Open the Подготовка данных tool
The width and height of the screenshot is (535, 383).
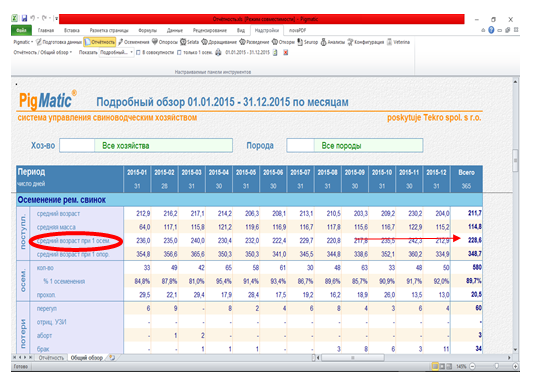(x=59, y=42)
